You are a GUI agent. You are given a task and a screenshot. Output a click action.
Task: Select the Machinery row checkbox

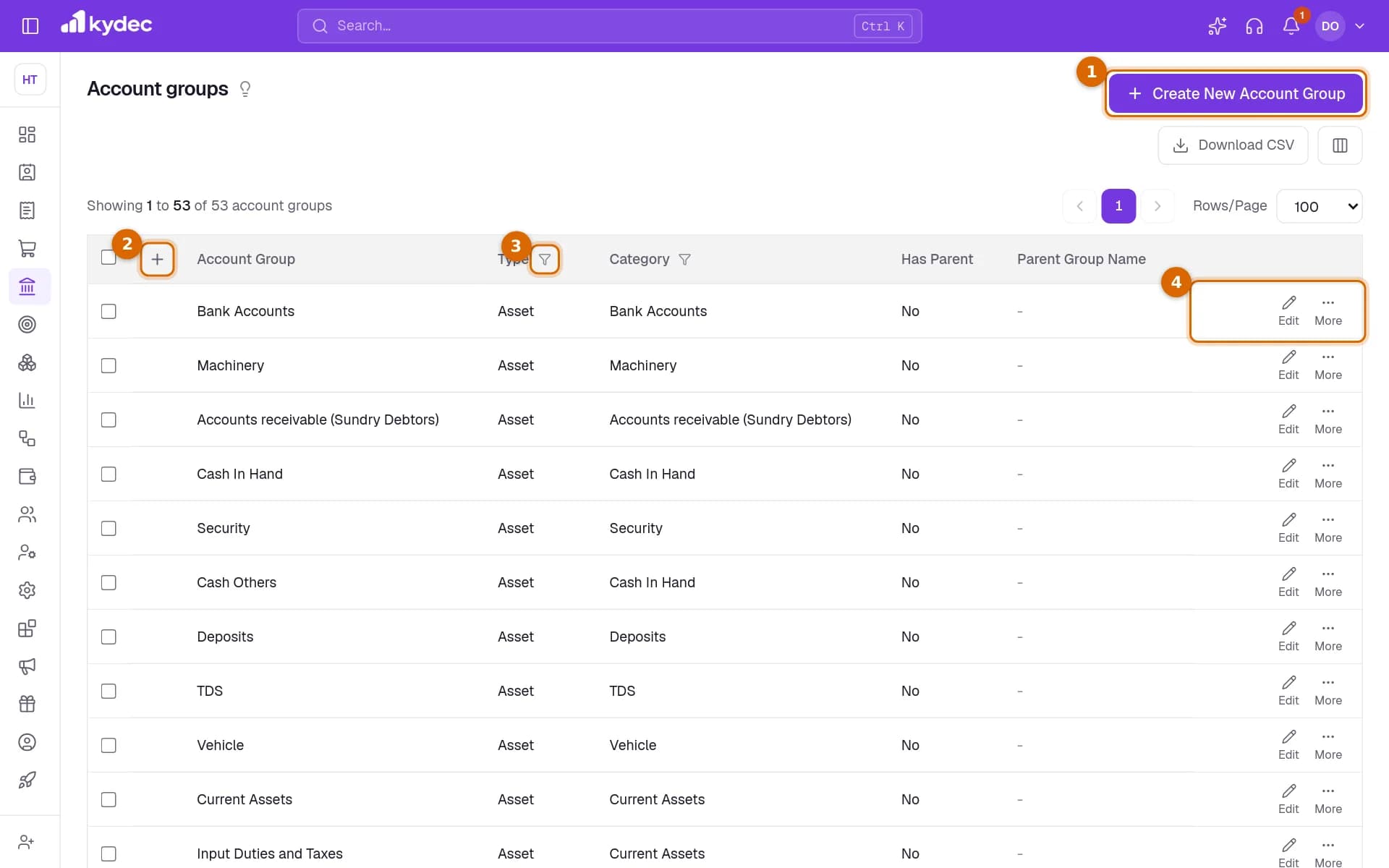click(109, 365)
